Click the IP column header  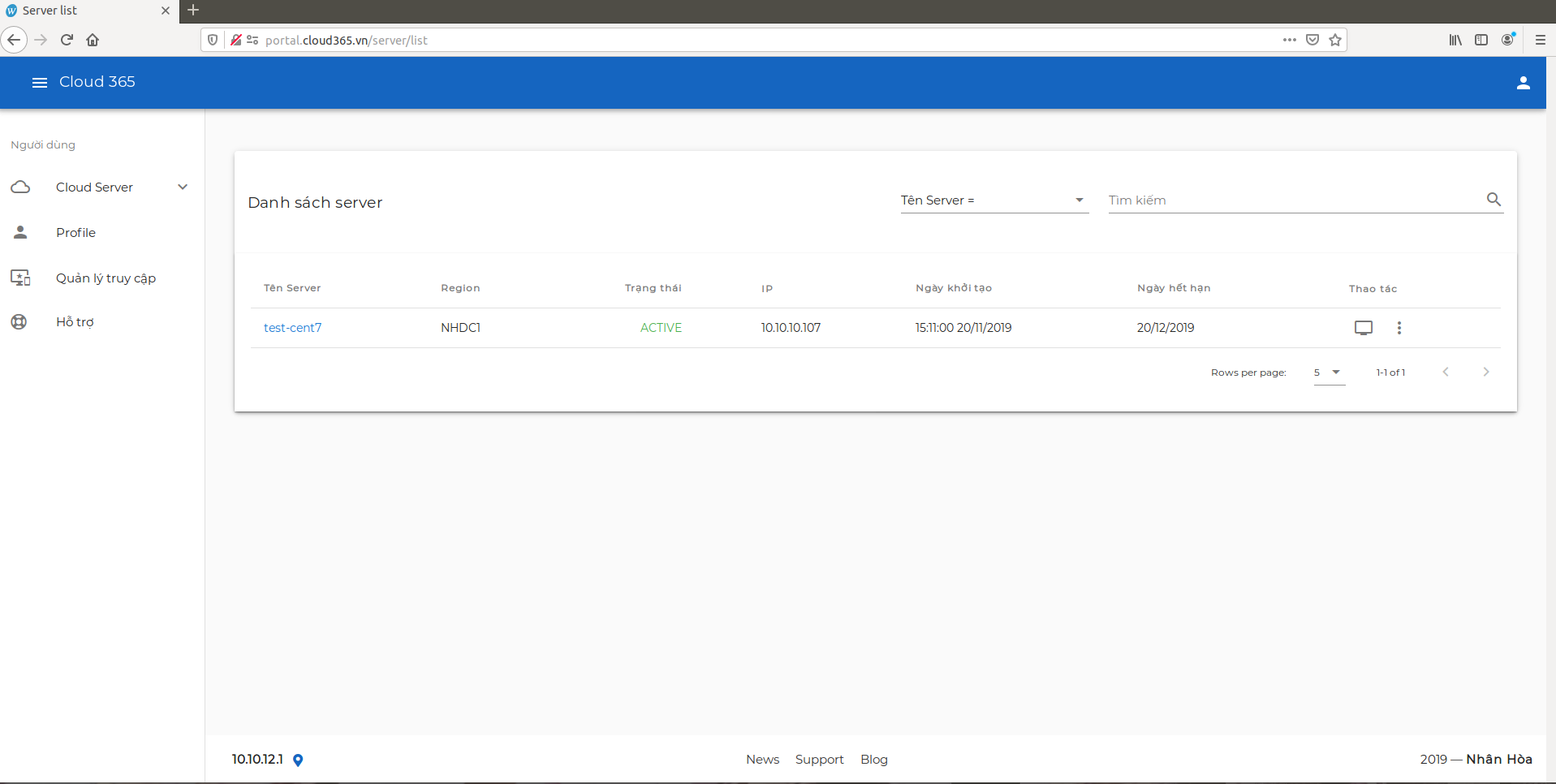(767, 288)
